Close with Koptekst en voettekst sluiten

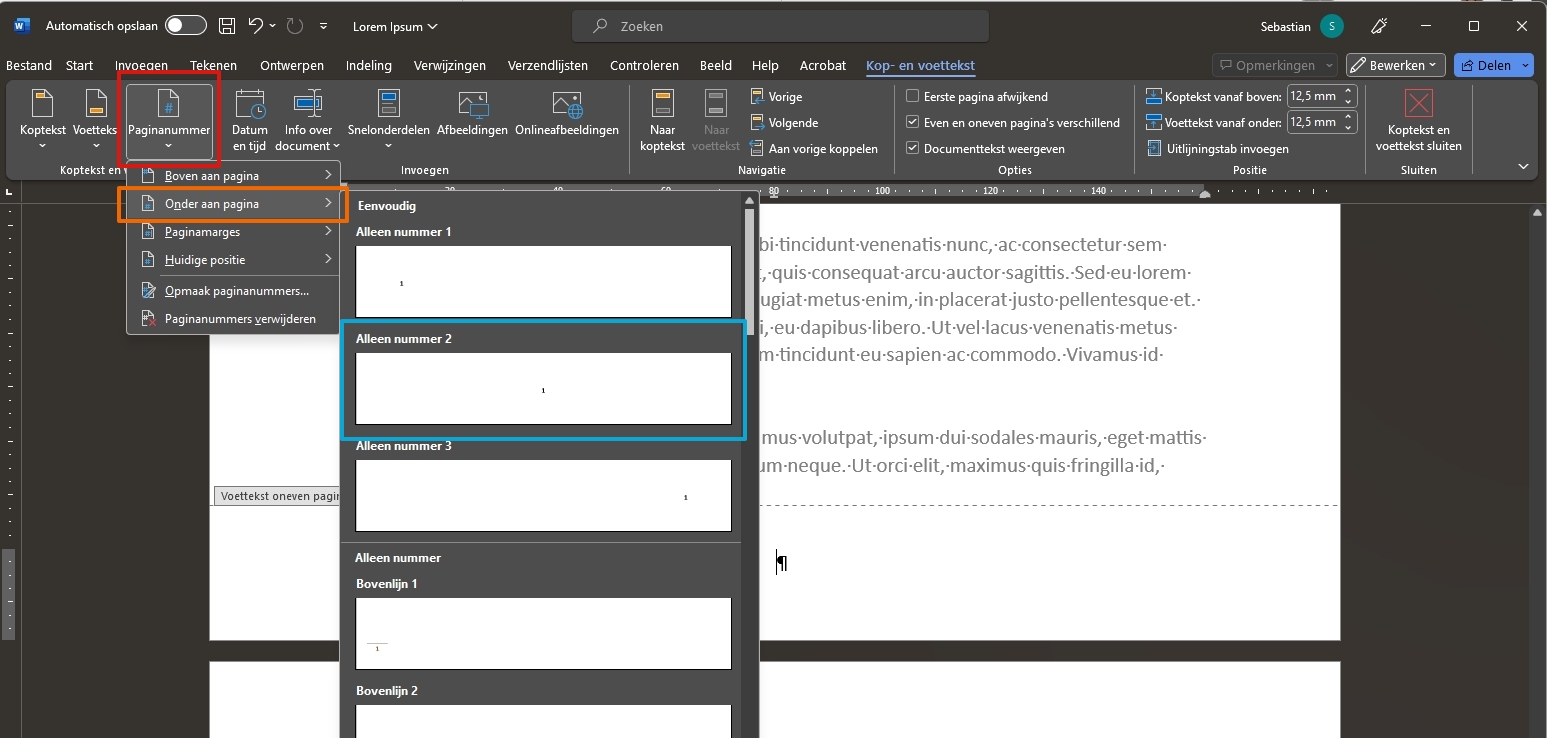pos(1418,121)
